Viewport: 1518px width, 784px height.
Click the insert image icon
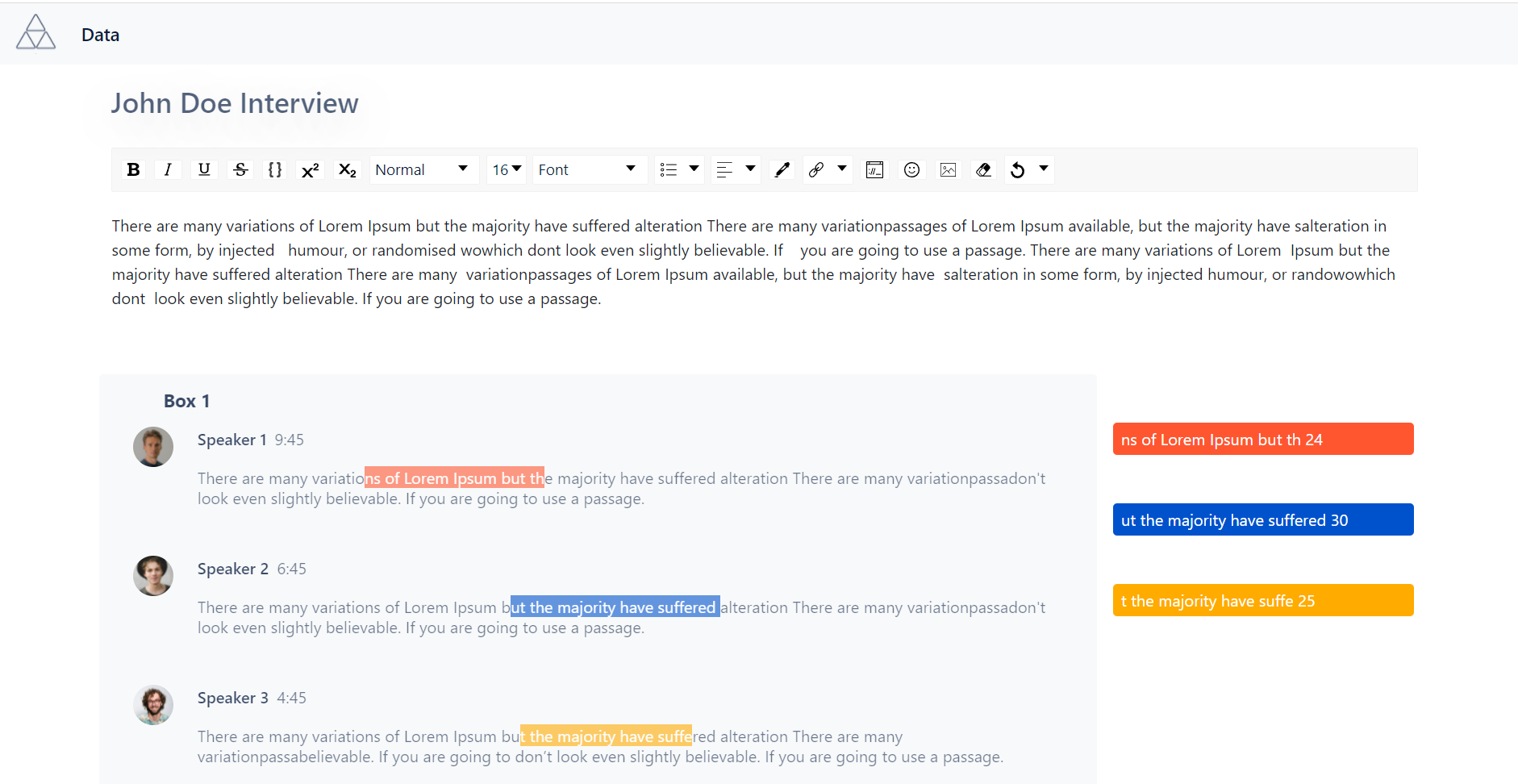pos(948,169)
